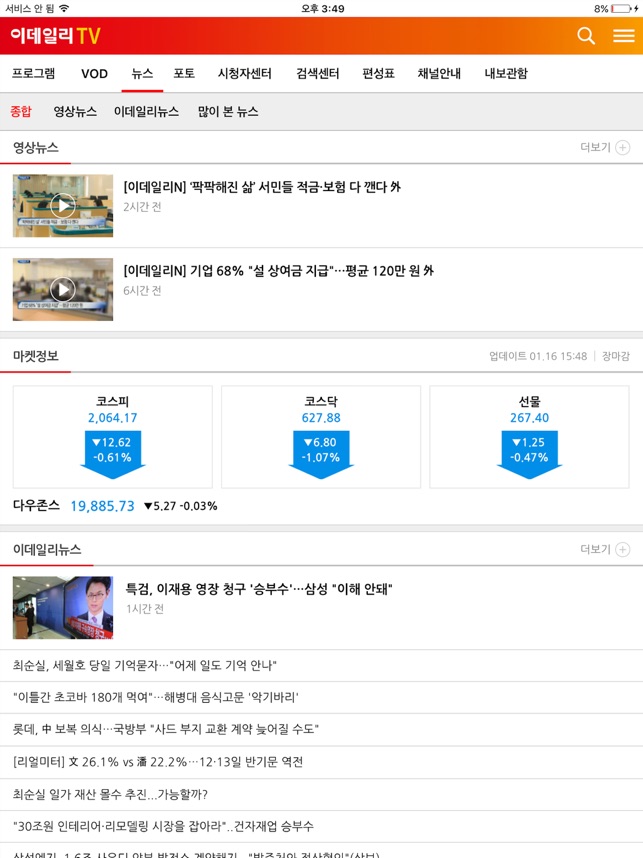
Task: Select the 뉴스 tab
Action: [x=142, y=73]
